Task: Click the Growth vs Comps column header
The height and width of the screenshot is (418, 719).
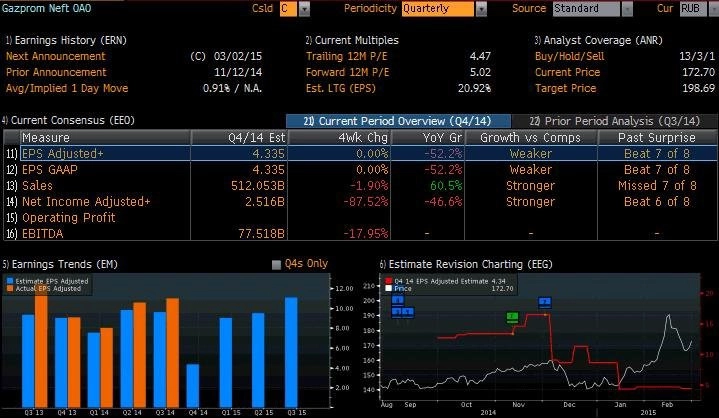Action: (x=531, y=138)
